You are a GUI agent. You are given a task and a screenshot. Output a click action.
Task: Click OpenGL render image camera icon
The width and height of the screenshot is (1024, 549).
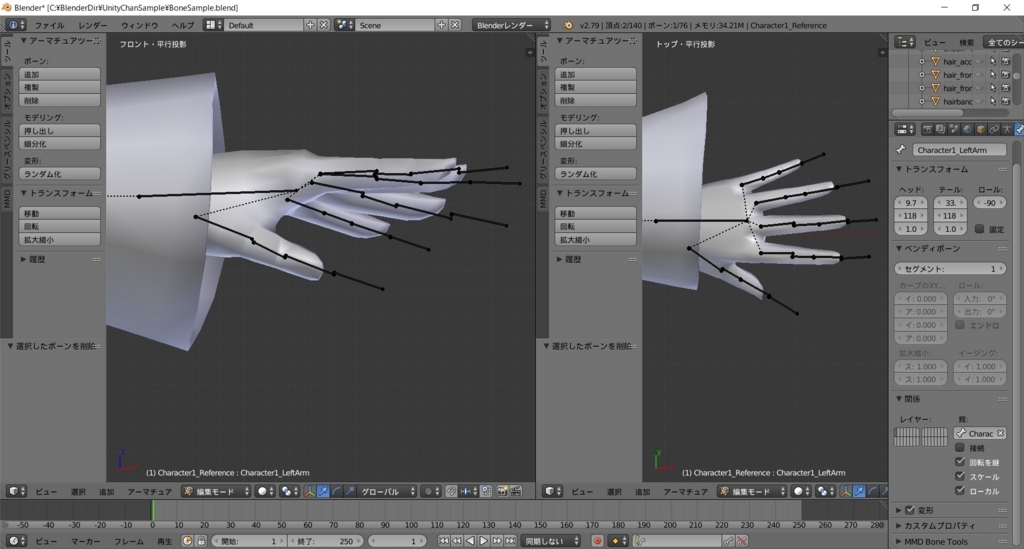pyautogui.click(x=502, y=491)
